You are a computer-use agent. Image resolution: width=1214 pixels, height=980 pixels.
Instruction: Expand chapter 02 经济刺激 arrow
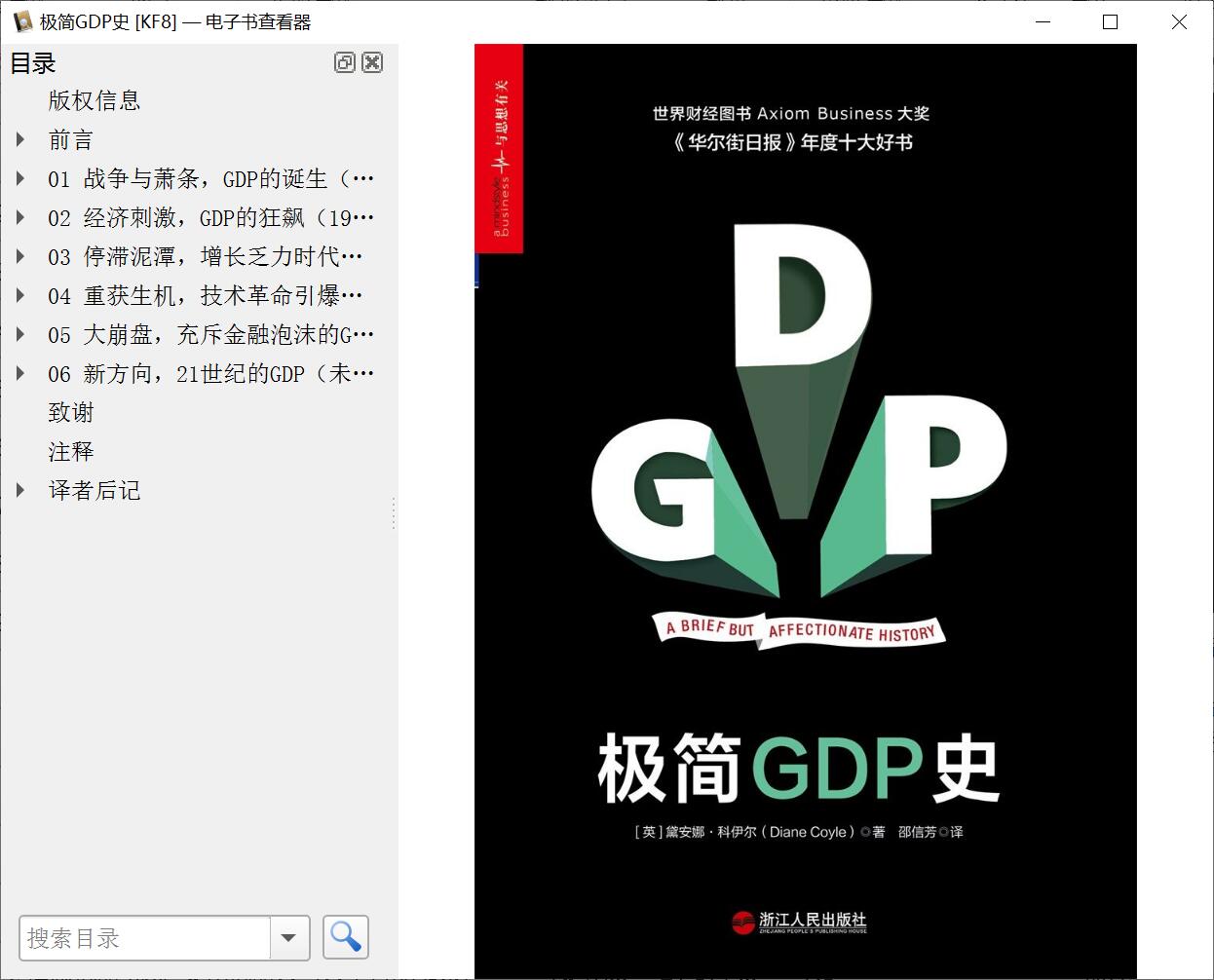pos(20,217)
